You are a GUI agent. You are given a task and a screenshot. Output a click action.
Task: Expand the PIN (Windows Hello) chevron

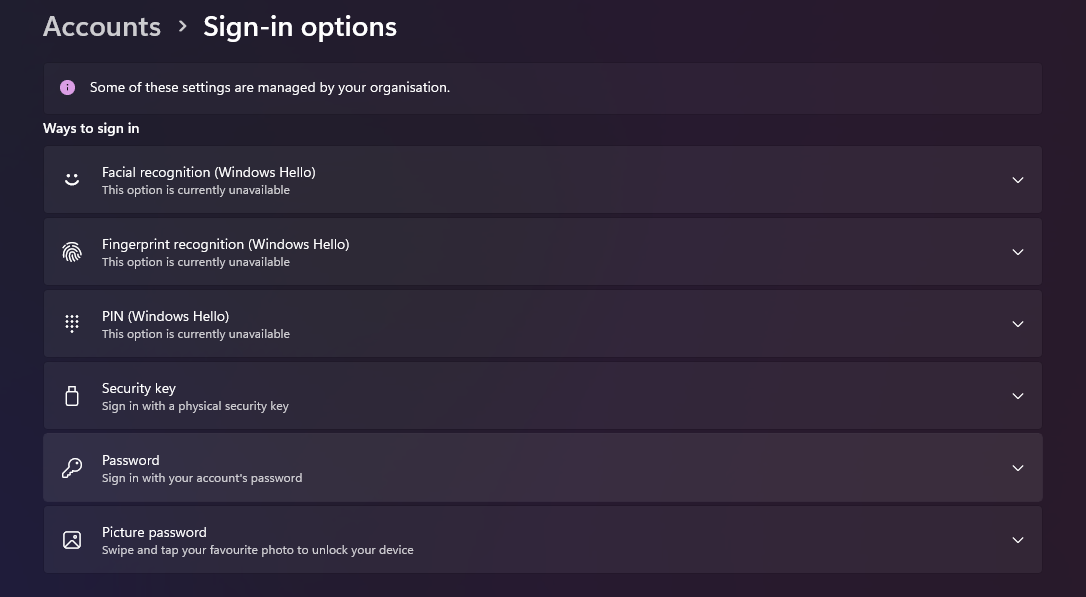tap(1017, 324)
